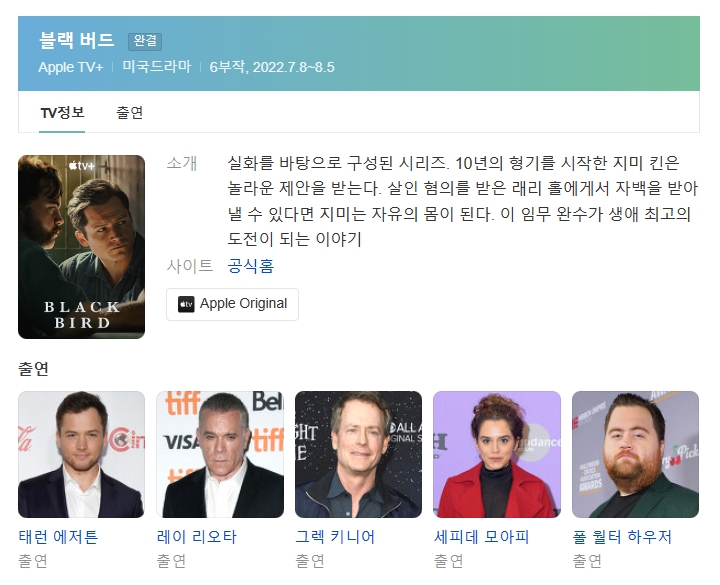Click the 미국드라마 genre label
The height and width of the screenshot is (585, 720).
157,67
